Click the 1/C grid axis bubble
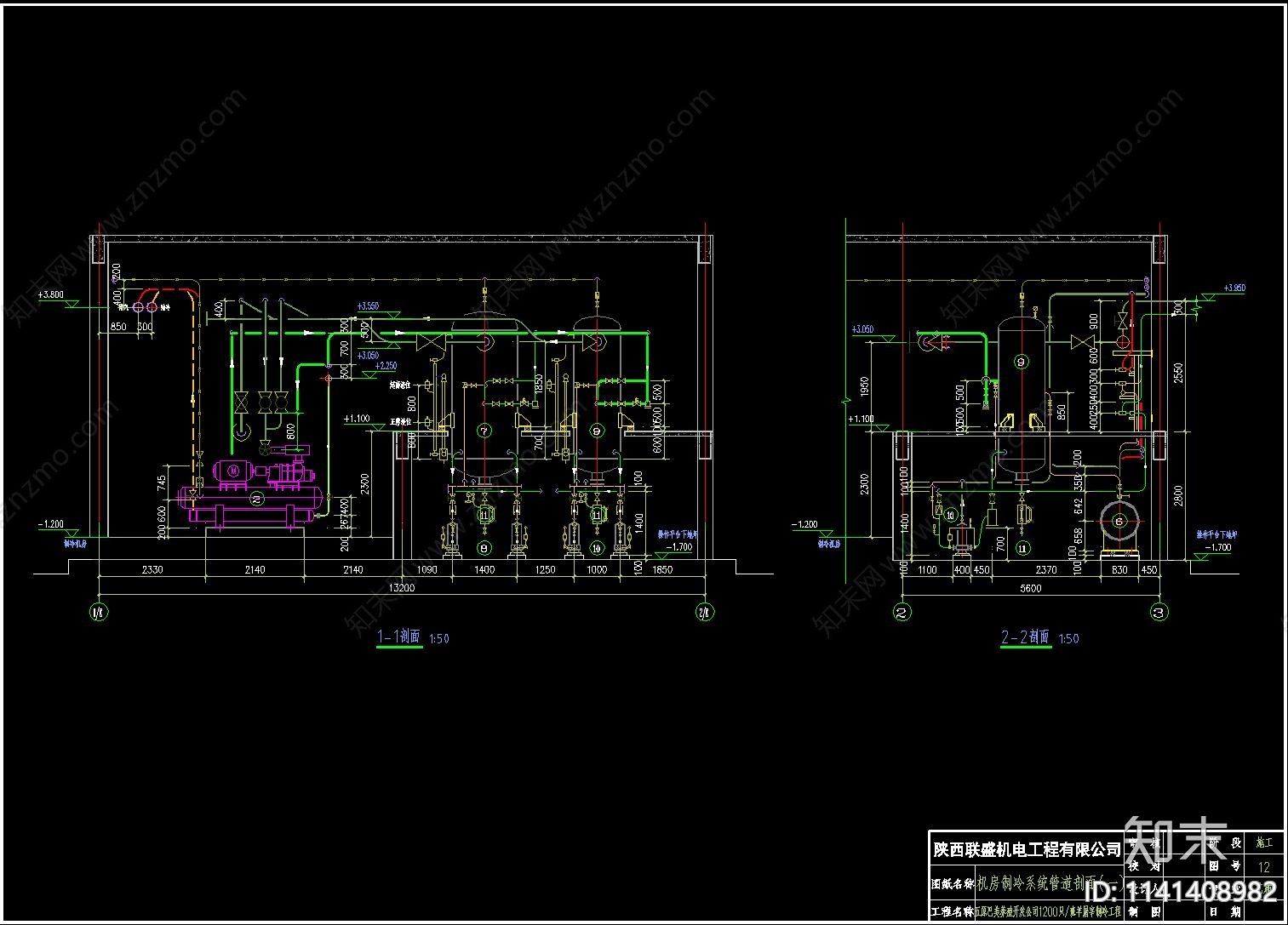1288x925 pixels. pyautogui.click(x=100, y=612)
